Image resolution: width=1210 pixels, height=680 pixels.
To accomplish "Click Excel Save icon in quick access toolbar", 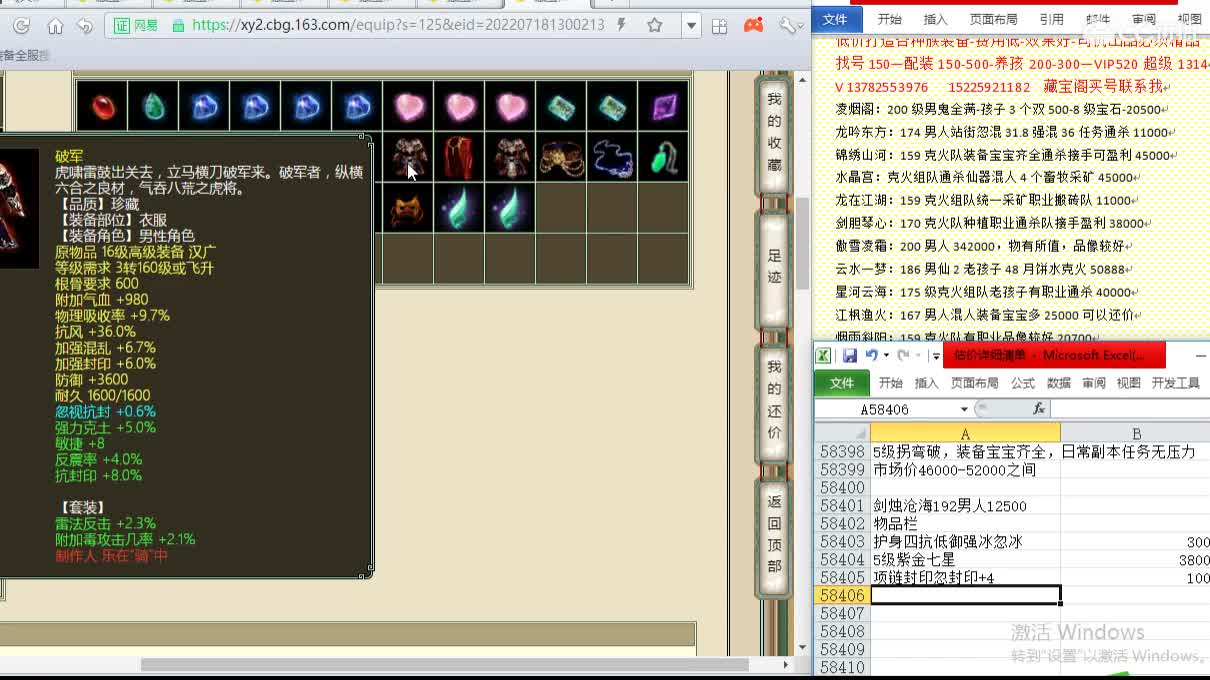I will coord(849,356).
